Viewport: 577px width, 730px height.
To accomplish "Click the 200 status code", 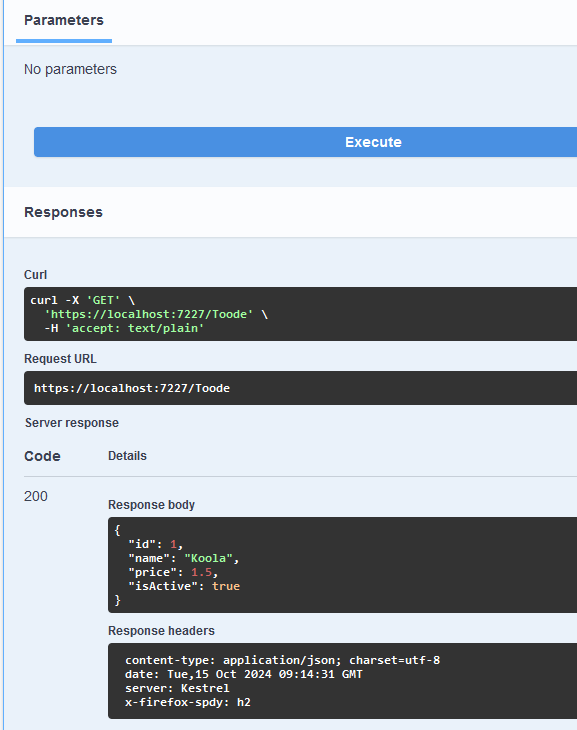I will (x=36, y=496).
